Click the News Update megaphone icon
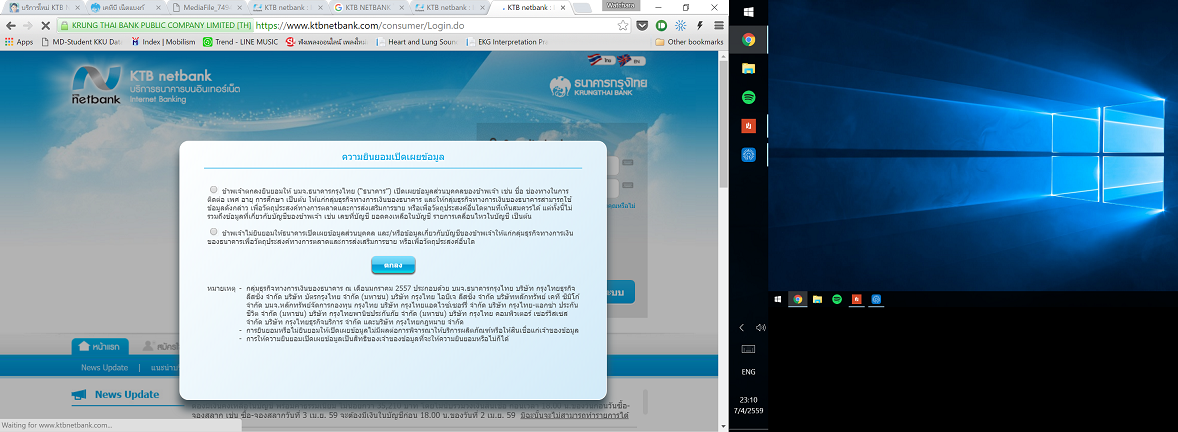The height and width of the screenshot is (432, 1178). coord(78,394)
